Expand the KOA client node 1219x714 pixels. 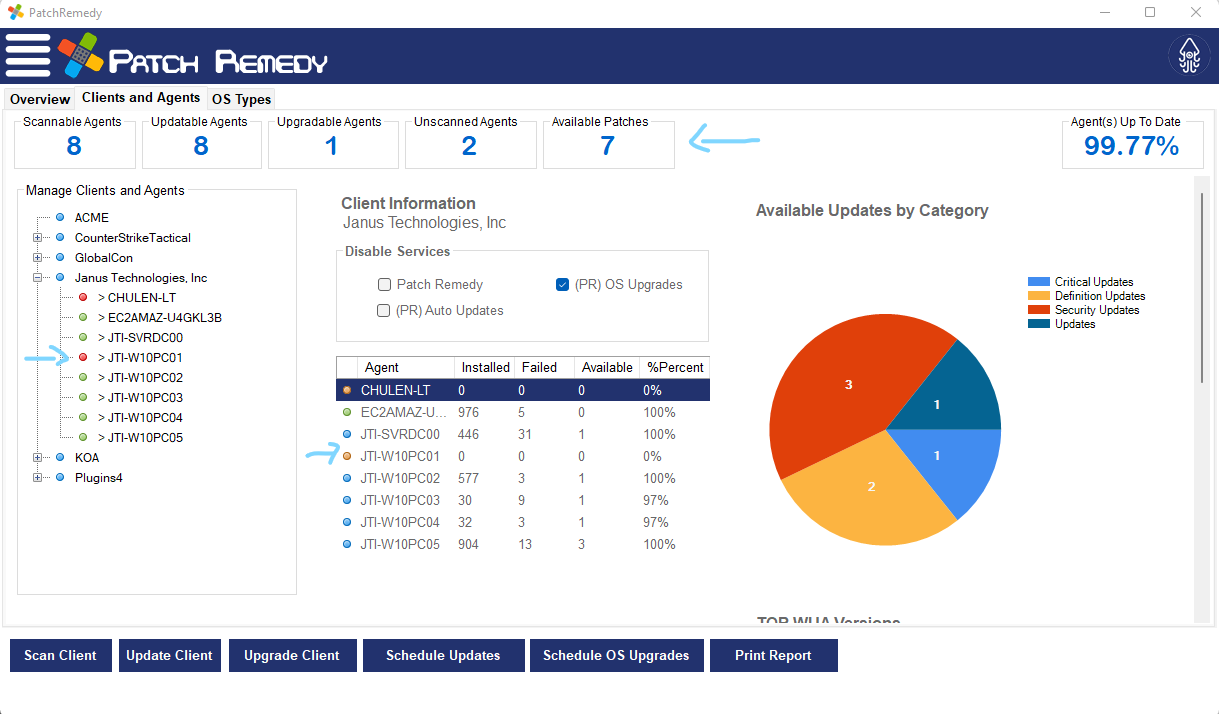click(x=37, y=458)
